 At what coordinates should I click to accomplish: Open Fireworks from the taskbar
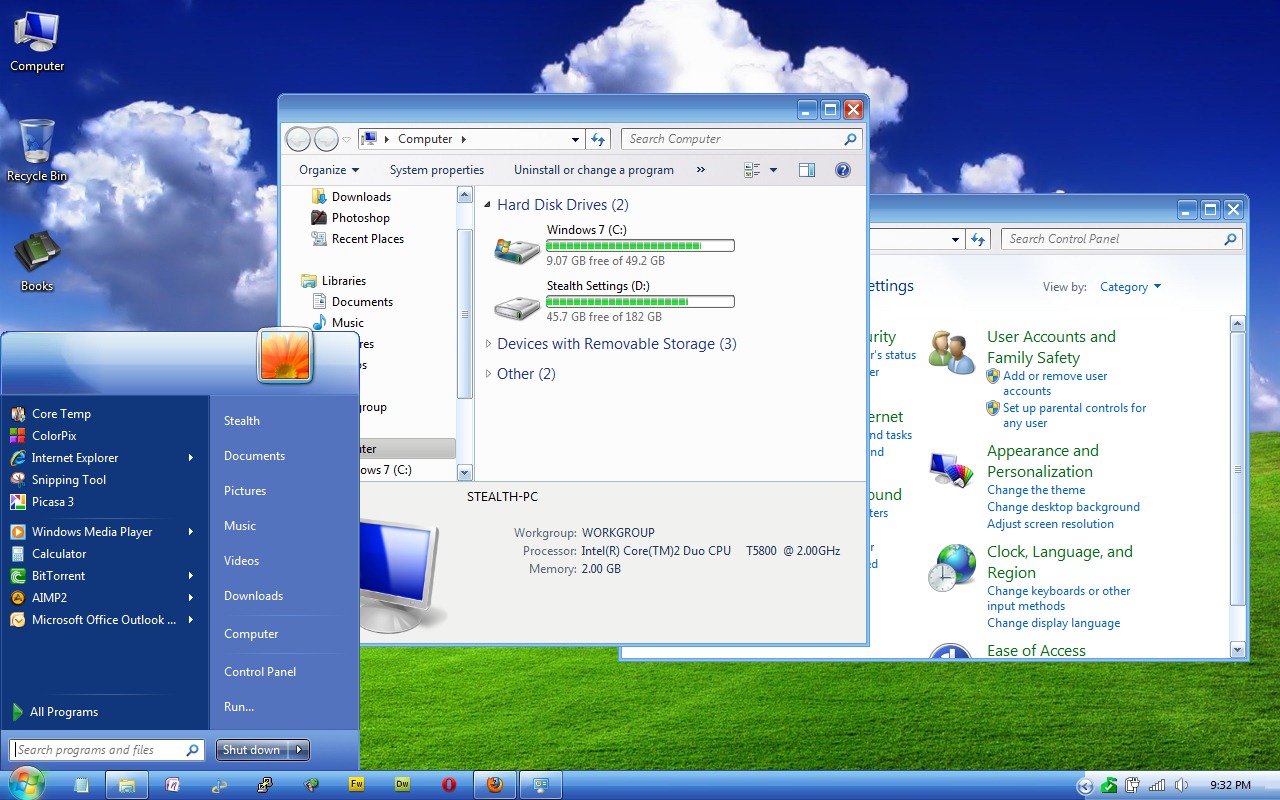(x=357, y=785)
